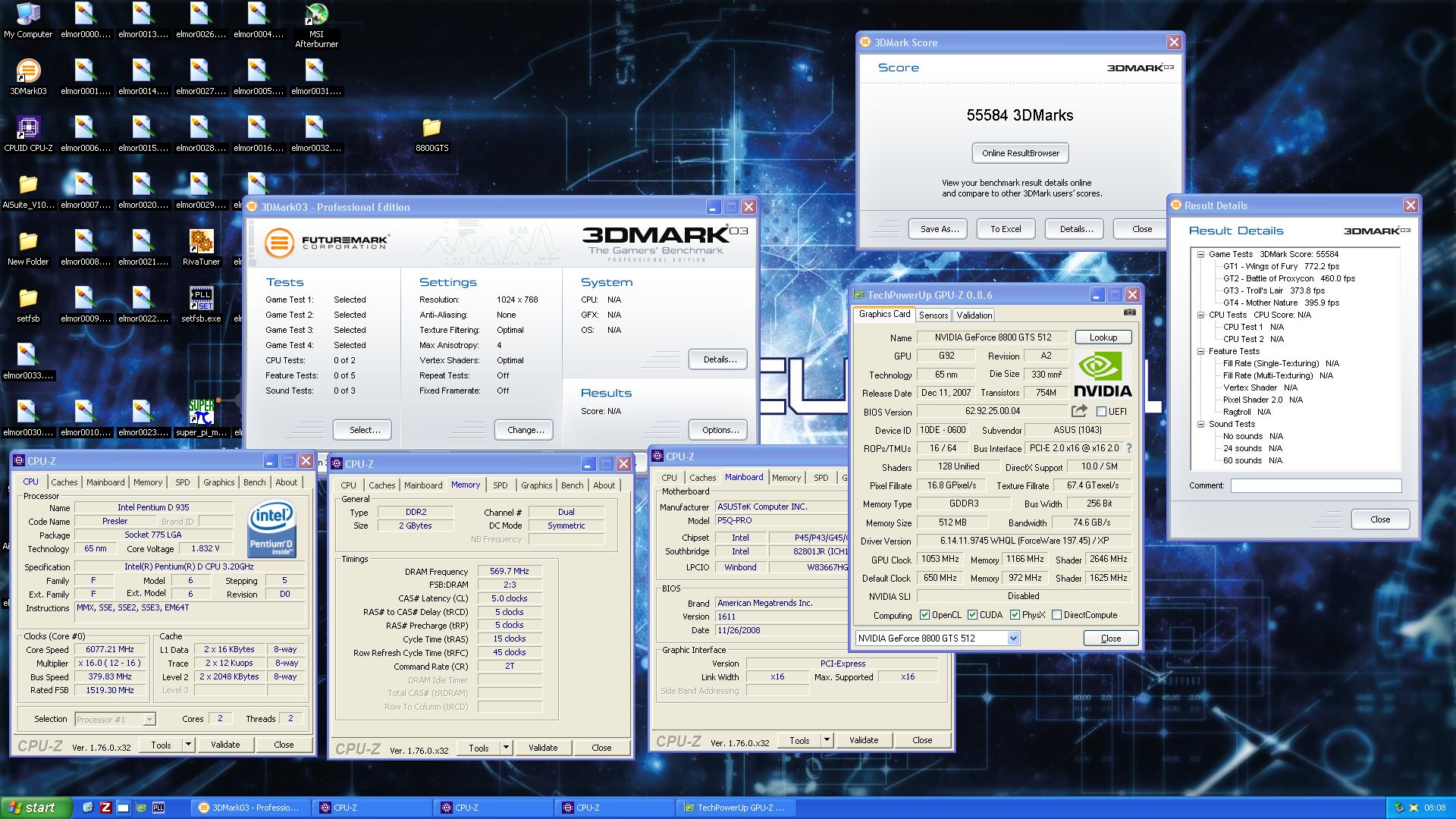The width and height of the screenshot is (1456, 819).
Task: Click Save As... in 3DMark Score window
Action: pyautogui.click(x=940, y=229)
